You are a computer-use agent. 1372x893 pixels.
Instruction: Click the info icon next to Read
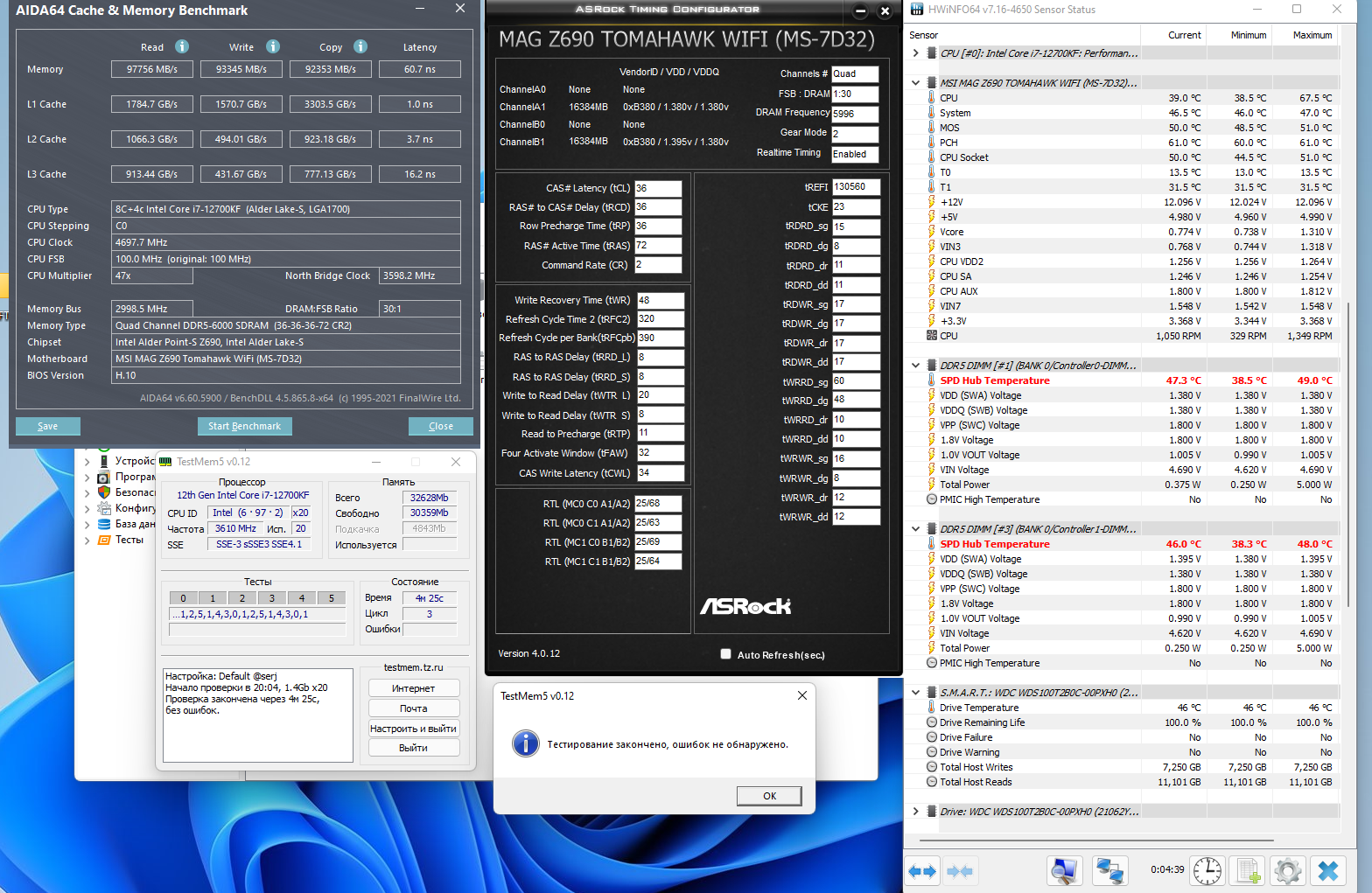[x=182, y=46]
